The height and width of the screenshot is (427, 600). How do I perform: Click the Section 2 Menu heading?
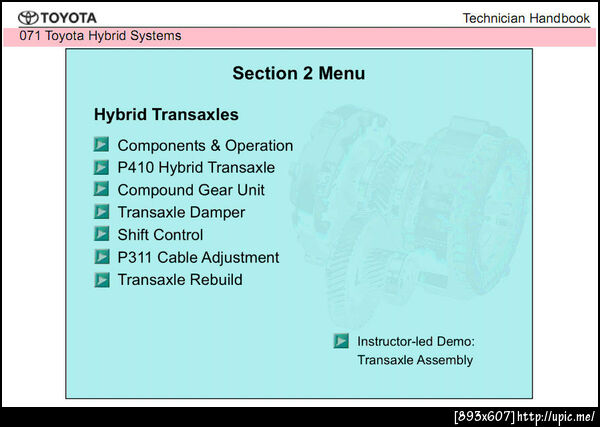[x=298, y=73]
